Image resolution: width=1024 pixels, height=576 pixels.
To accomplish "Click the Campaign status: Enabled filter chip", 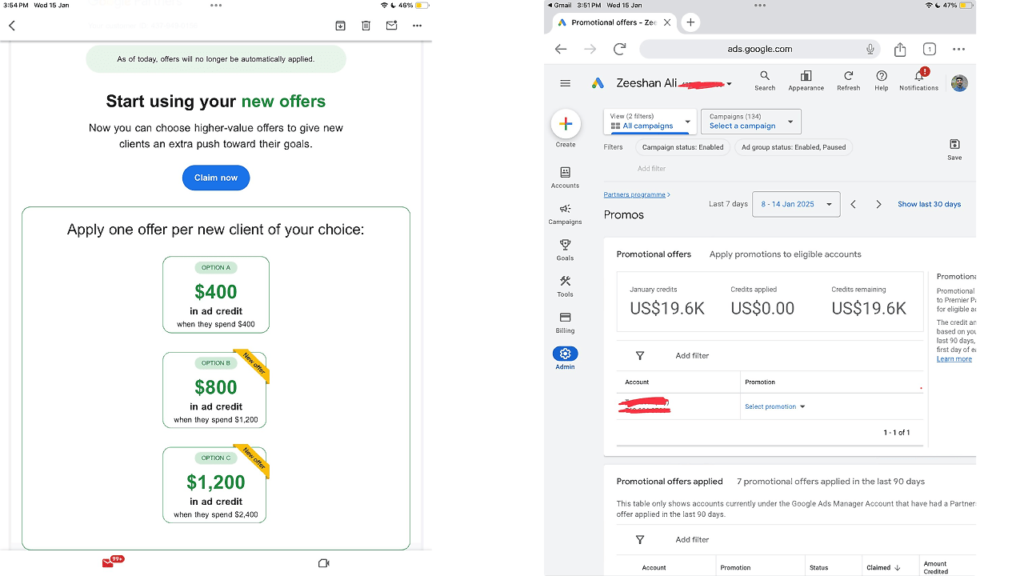I will pyautogui.click(x=682, y=147).
